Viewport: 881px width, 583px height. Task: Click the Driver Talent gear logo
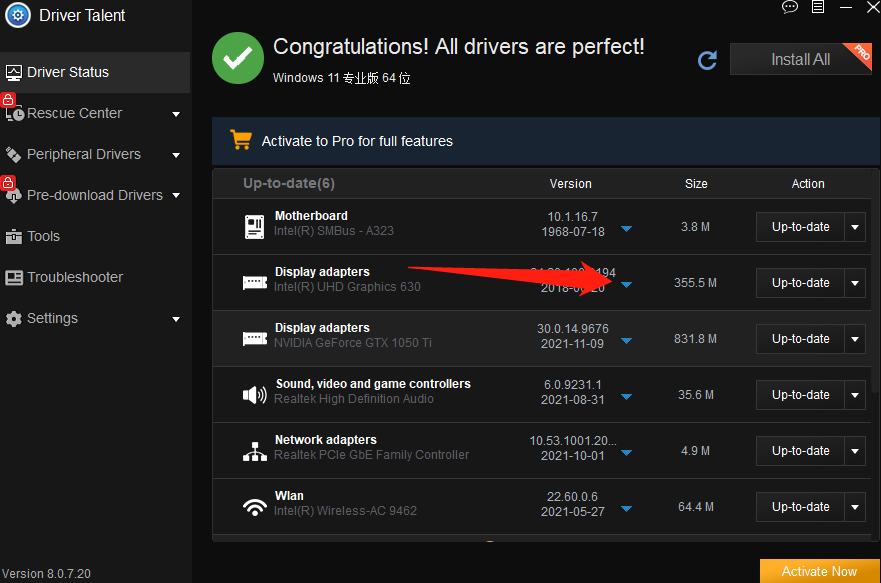coord(18,15)
